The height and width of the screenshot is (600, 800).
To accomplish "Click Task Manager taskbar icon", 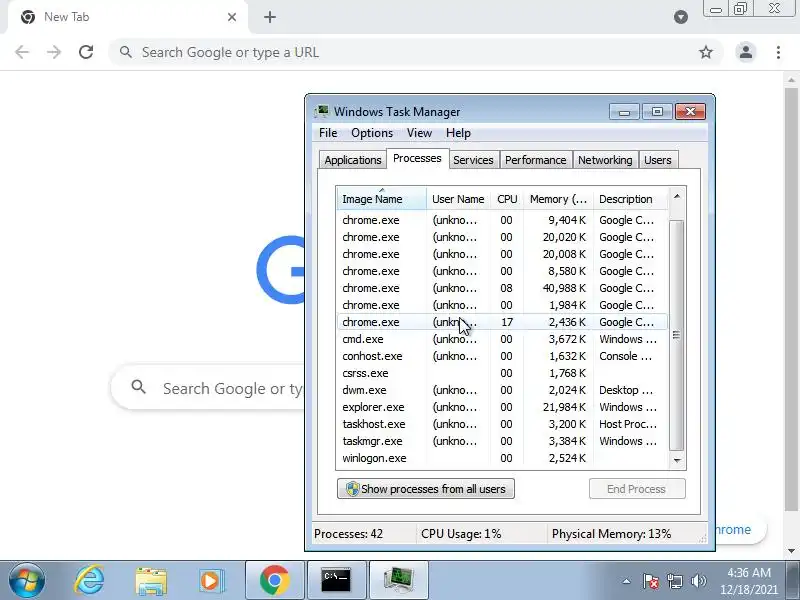I will 398,581.
